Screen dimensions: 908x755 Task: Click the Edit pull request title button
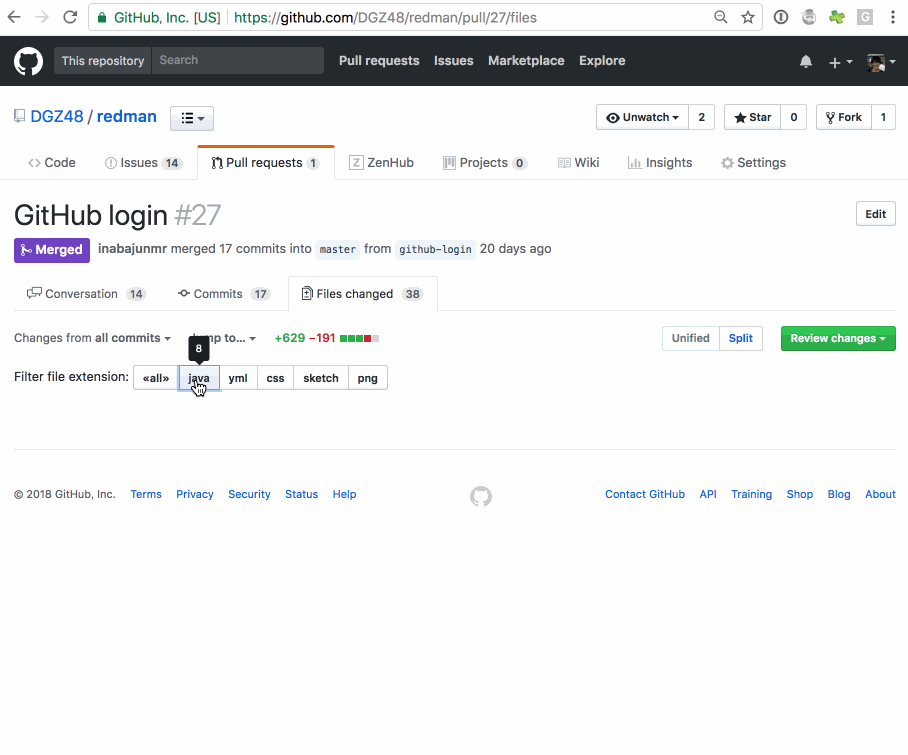click(x=876, y=214)
